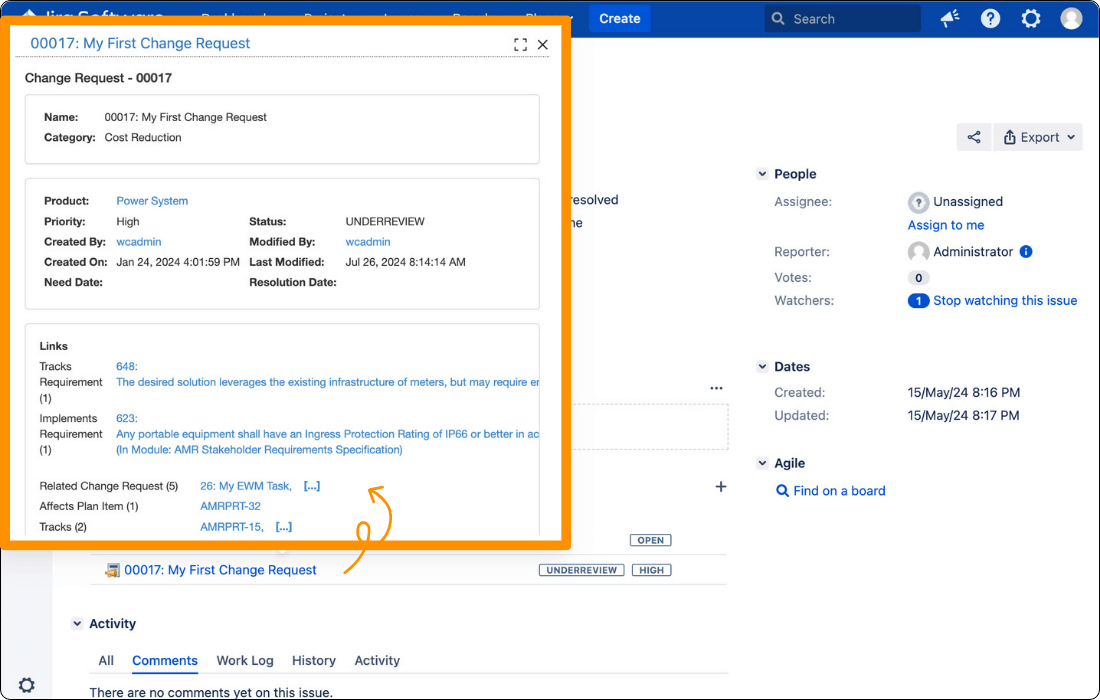Collapse the Activity section
Viewport: 1100px width, 700px height.
[78, 623]
